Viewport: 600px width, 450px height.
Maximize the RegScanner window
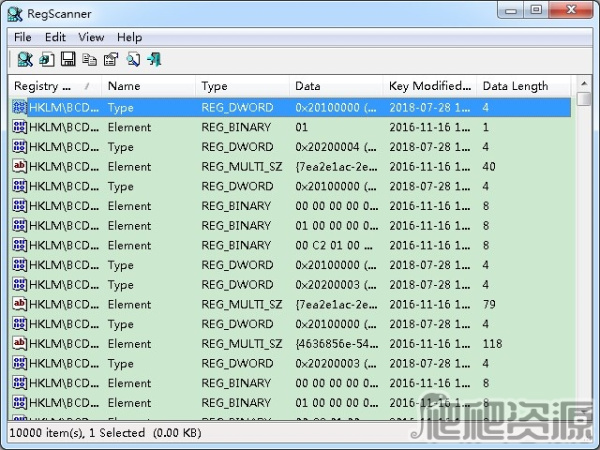pyautogui.click(x=536, y=10)
